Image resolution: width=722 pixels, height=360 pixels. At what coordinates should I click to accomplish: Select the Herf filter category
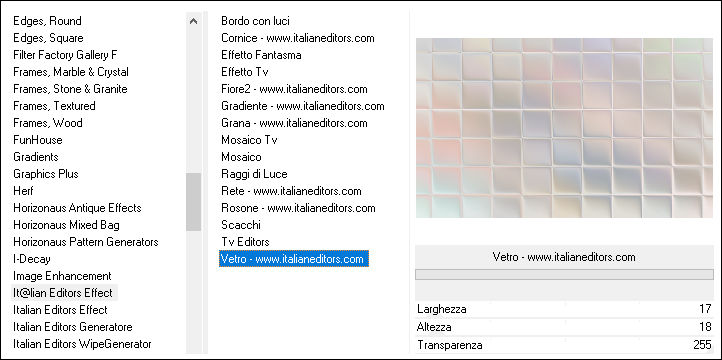[x=23, y=191]
